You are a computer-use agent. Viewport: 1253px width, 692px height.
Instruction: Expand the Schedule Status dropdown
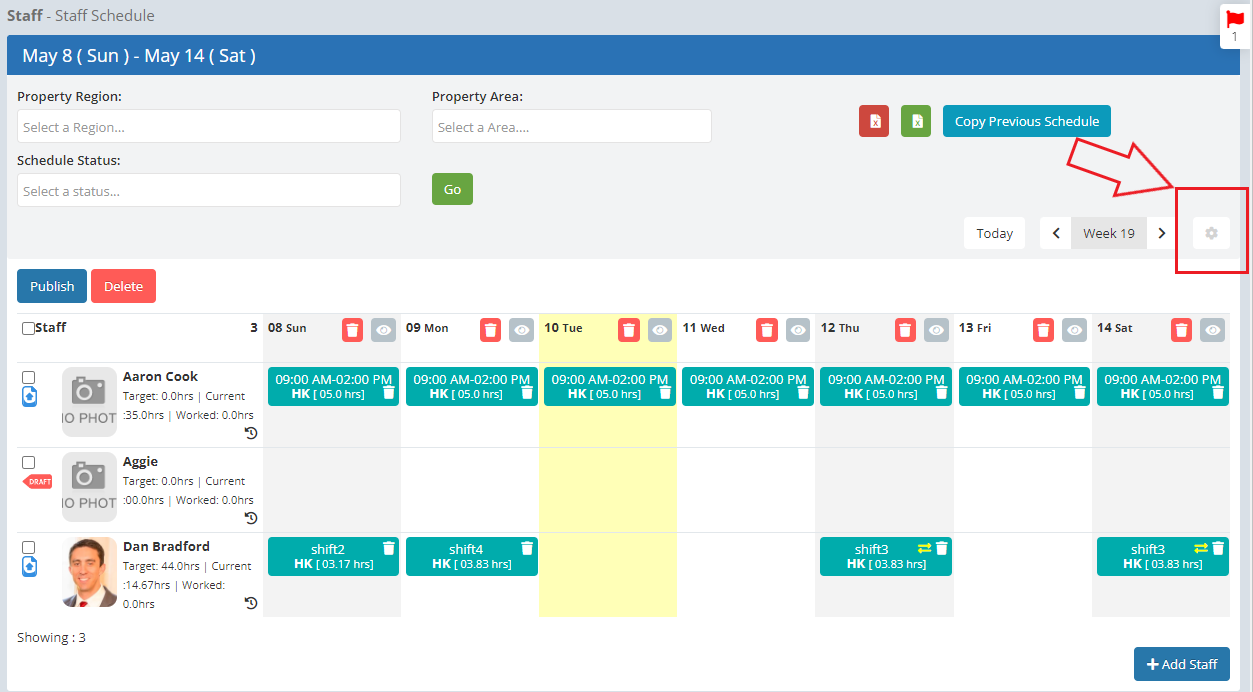point(209,190)
